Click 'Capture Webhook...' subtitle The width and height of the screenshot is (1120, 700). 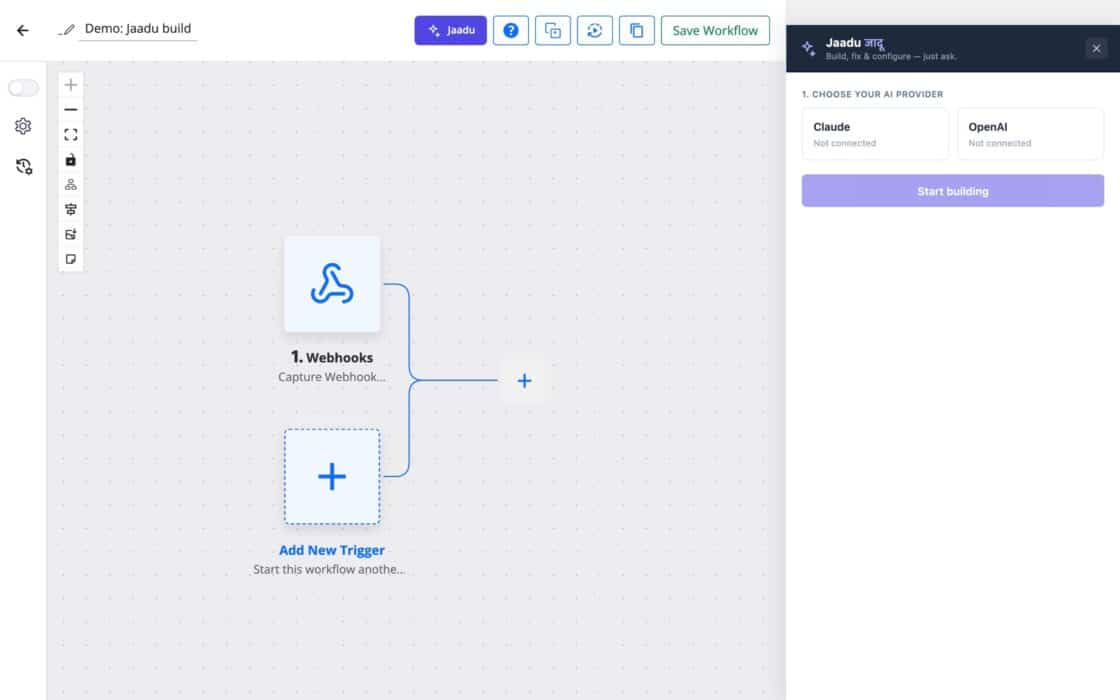coord(332,376)
